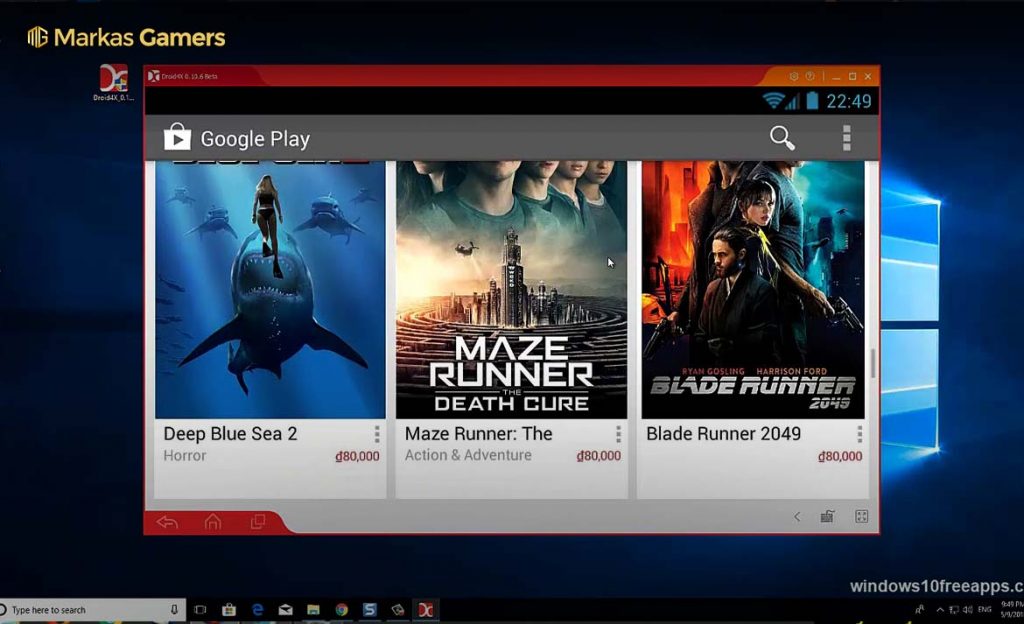Click the Droid4X logo in title bar

(x=153, y=76)
